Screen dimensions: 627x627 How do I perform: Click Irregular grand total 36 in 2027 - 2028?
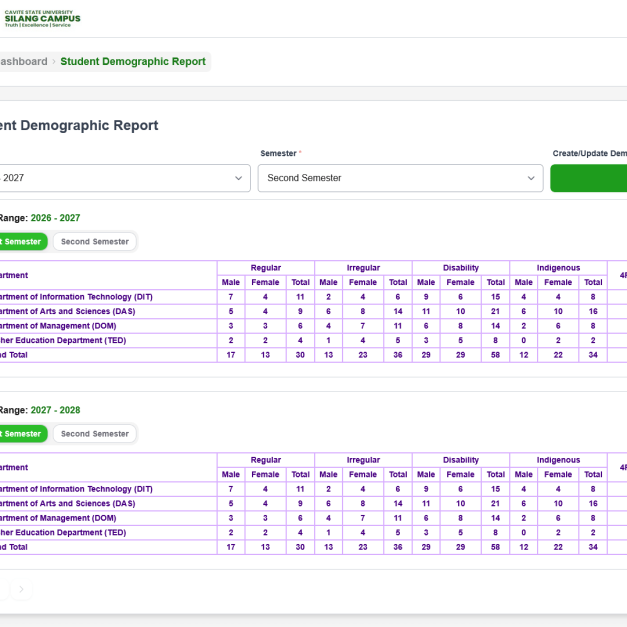398,547
